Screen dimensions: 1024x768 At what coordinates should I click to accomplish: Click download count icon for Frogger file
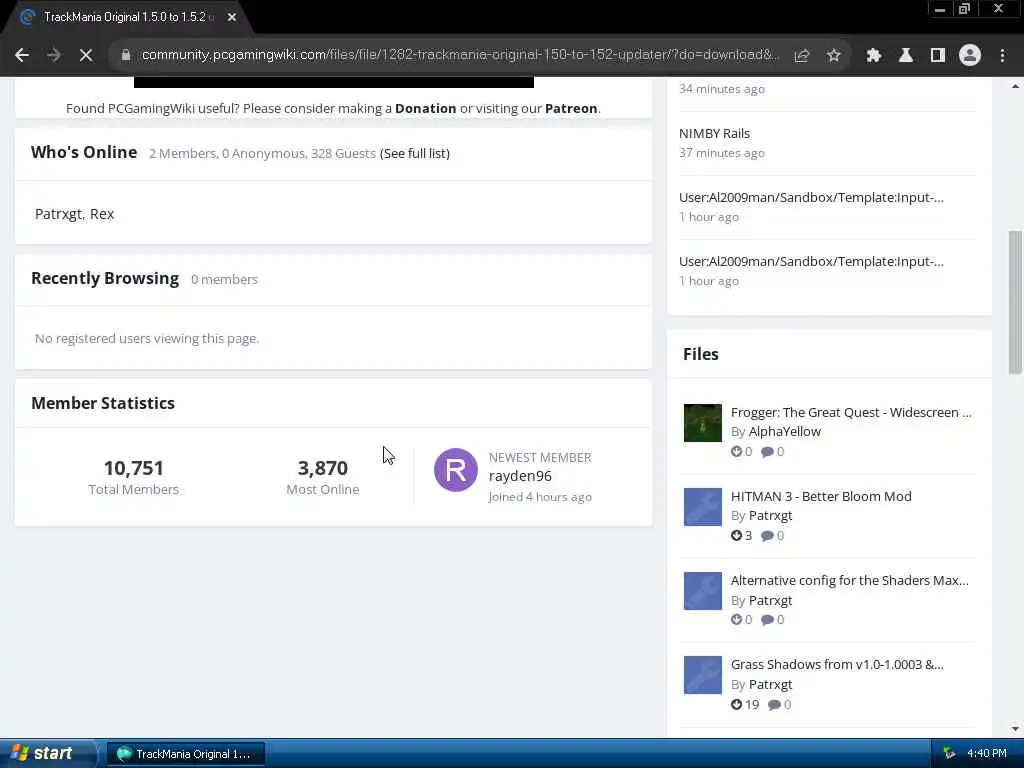[x=737, y=451]
